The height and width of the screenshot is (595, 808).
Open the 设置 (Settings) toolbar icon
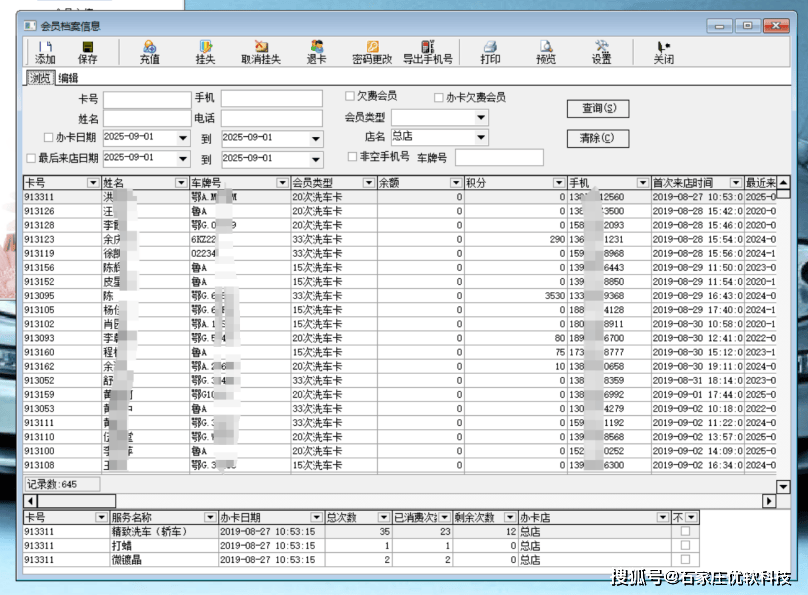click(601, 52)
